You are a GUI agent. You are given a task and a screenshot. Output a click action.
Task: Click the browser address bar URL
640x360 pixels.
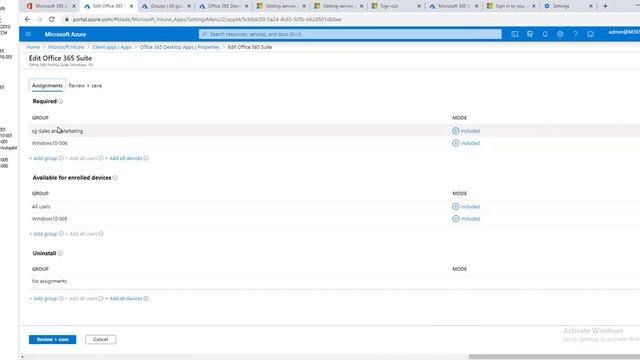coord(207,19)
